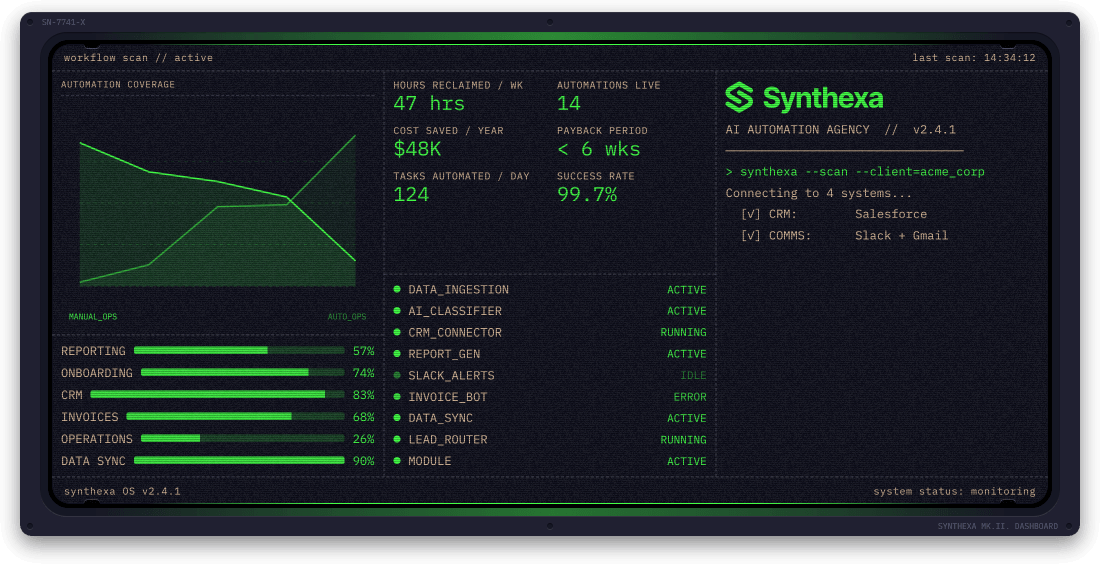
Task: Select the DATA_INGESTION module name
Action: [x=459, y=290]
